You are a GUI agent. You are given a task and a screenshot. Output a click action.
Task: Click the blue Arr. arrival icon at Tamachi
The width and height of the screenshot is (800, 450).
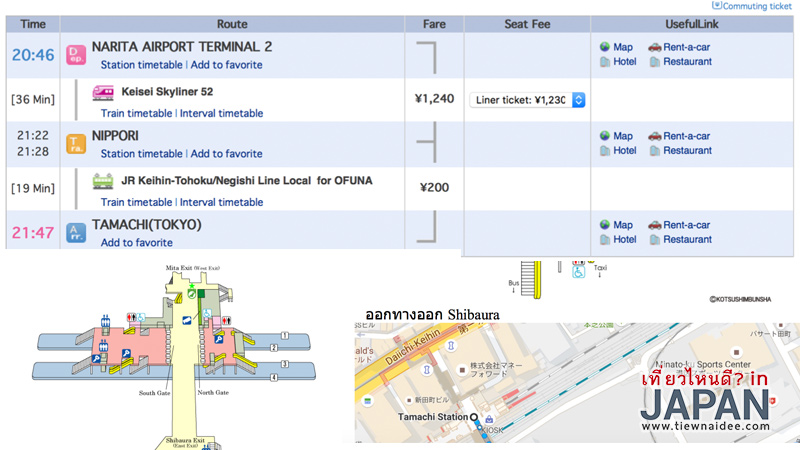tap(76, 233)
